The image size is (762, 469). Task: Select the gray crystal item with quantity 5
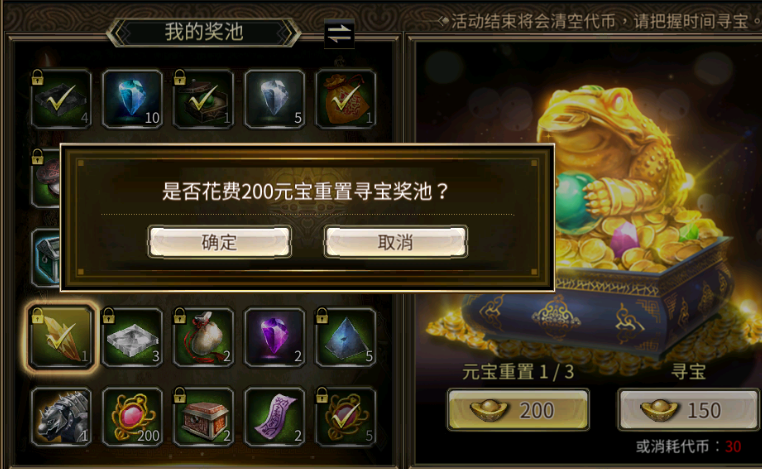(275, 99)
